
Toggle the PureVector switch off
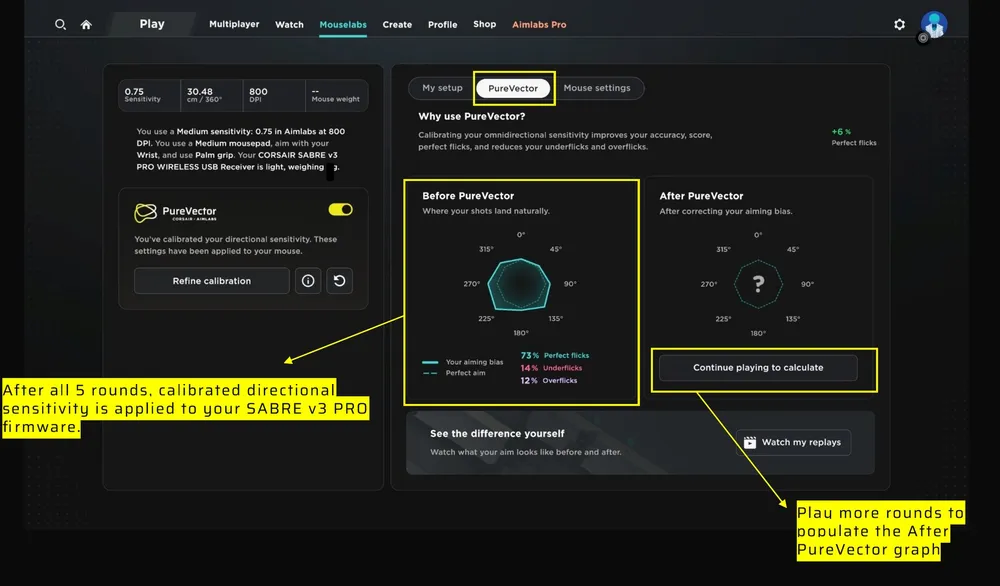pyautogui.click(x=341, y=209)
